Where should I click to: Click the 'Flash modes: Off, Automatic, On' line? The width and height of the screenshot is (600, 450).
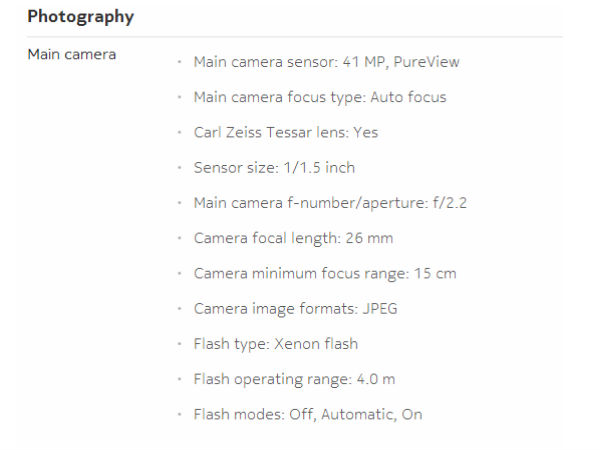[x=308, y=414]
